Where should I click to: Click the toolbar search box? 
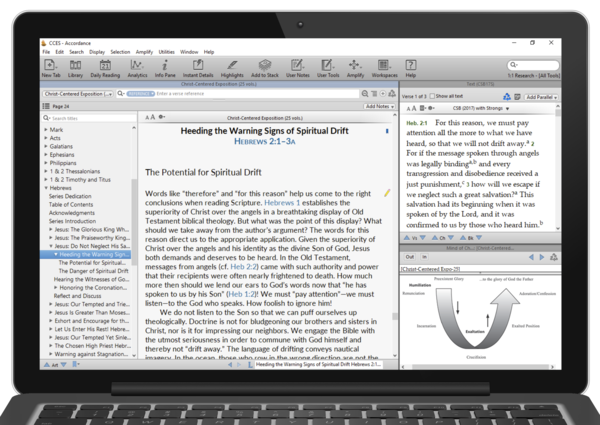(533, 65)
